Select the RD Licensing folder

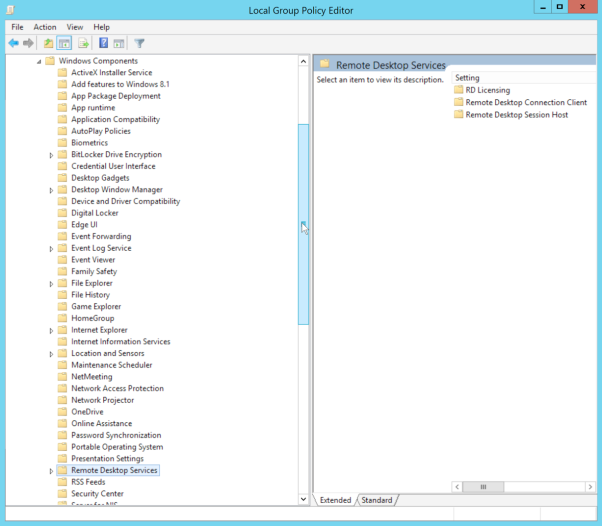(x=487, y=90)
